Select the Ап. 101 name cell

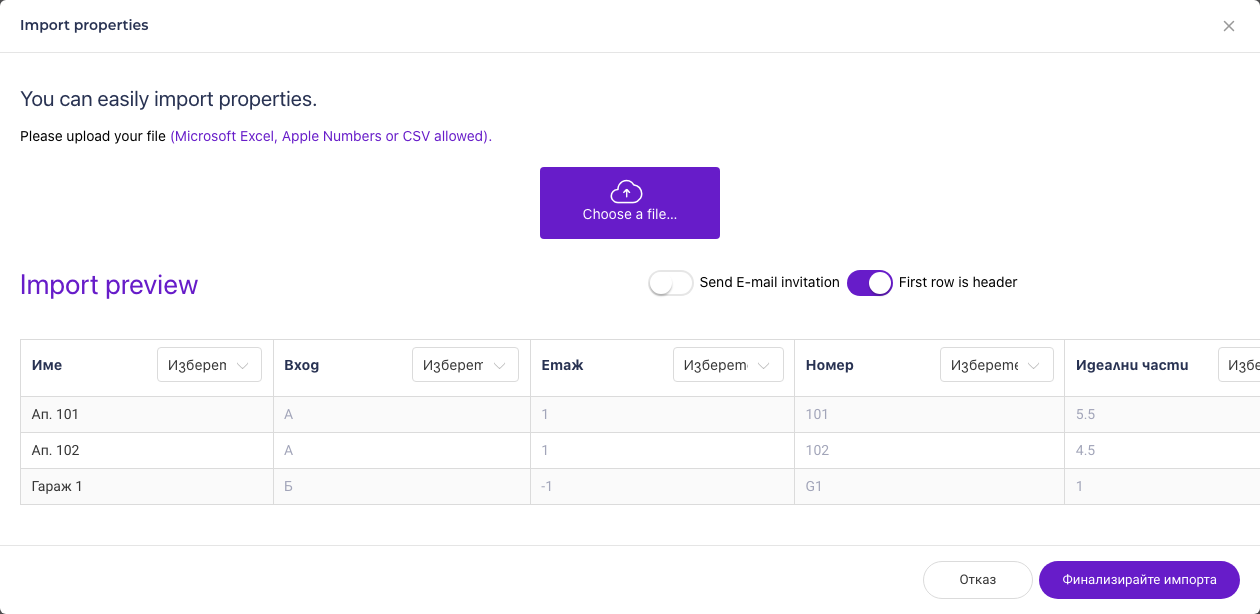point(147,414)
